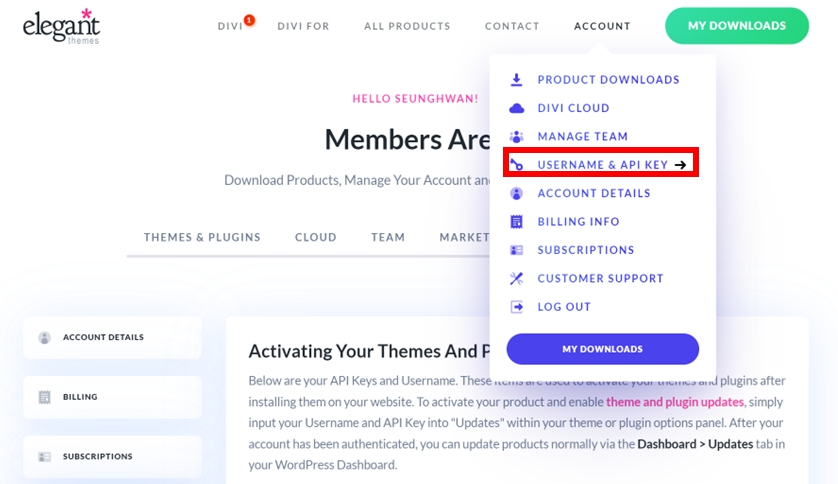Click the Divi Cloud cloud icon
Viewport: 838px width, 484px height.
[x=516, y=108]
